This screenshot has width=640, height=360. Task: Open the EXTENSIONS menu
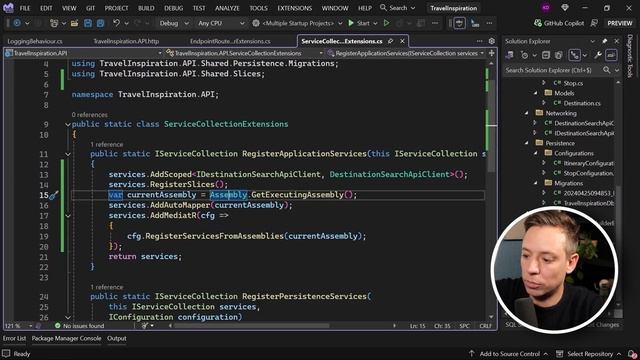(295, 8)
